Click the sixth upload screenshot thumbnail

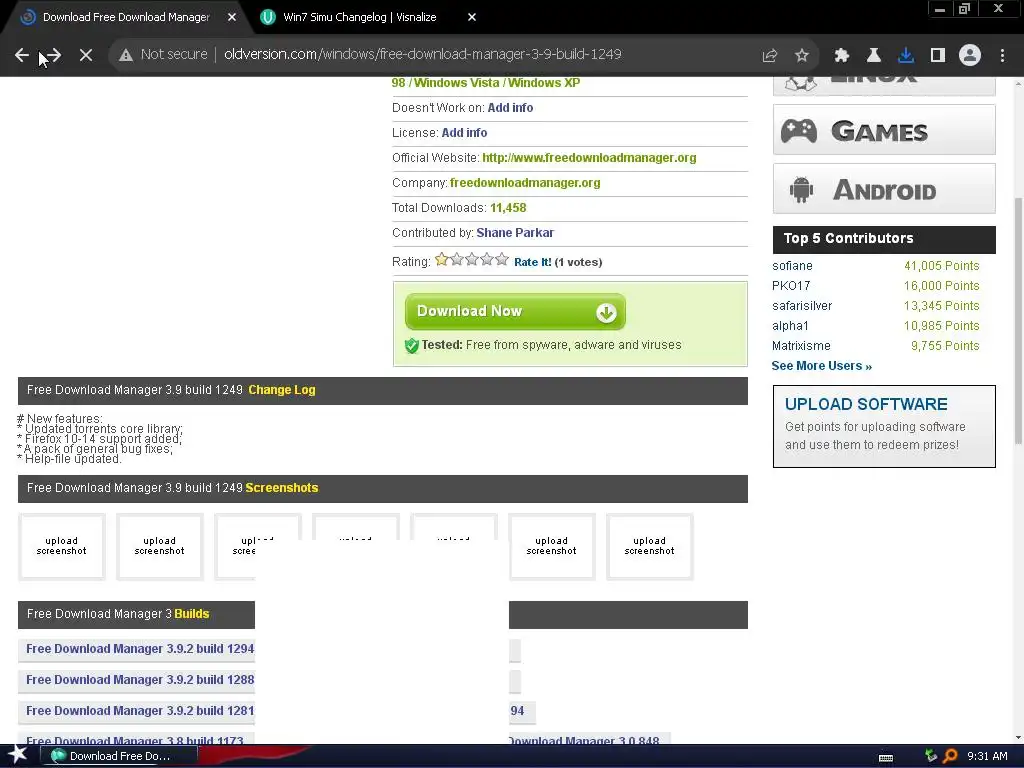point(551,547)
